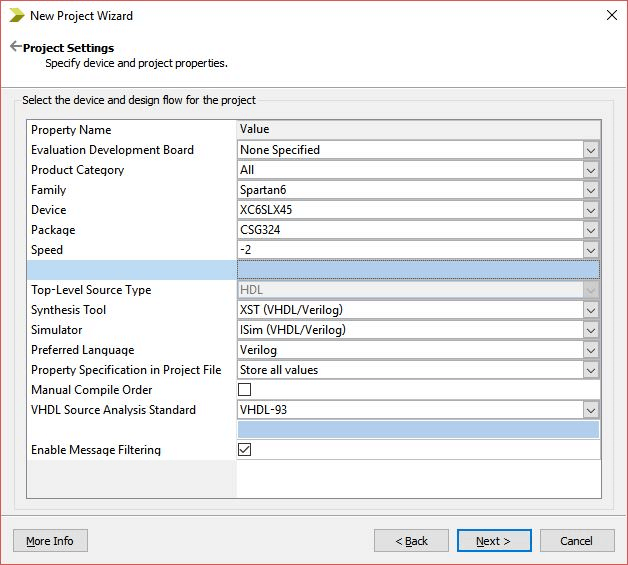This screenshot has height=565, width=628.
Task: Open the Package dropdown showing CSG324
Action: [x=591, y=230]
